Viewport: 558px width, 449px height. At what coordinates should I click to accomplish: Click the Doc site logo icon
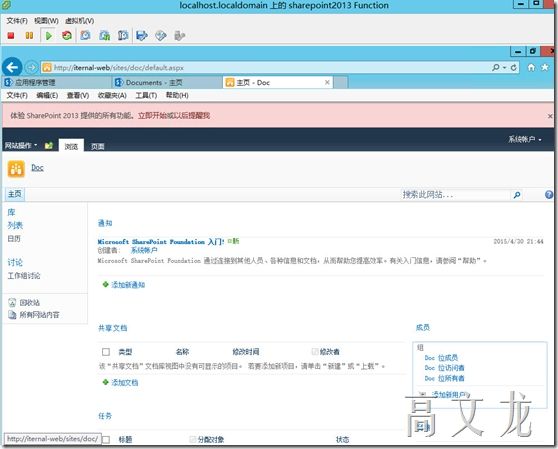(x=16, y=169)
